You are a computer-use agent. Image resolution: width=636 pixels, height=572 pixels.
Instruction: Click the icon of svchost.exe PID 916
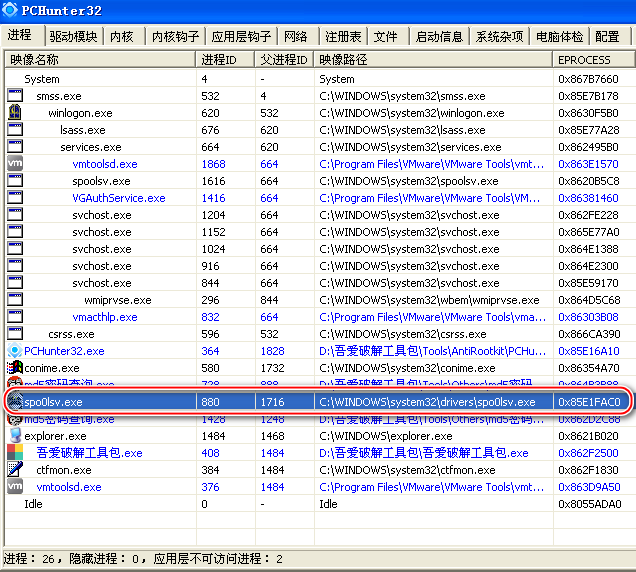[15, 266]
